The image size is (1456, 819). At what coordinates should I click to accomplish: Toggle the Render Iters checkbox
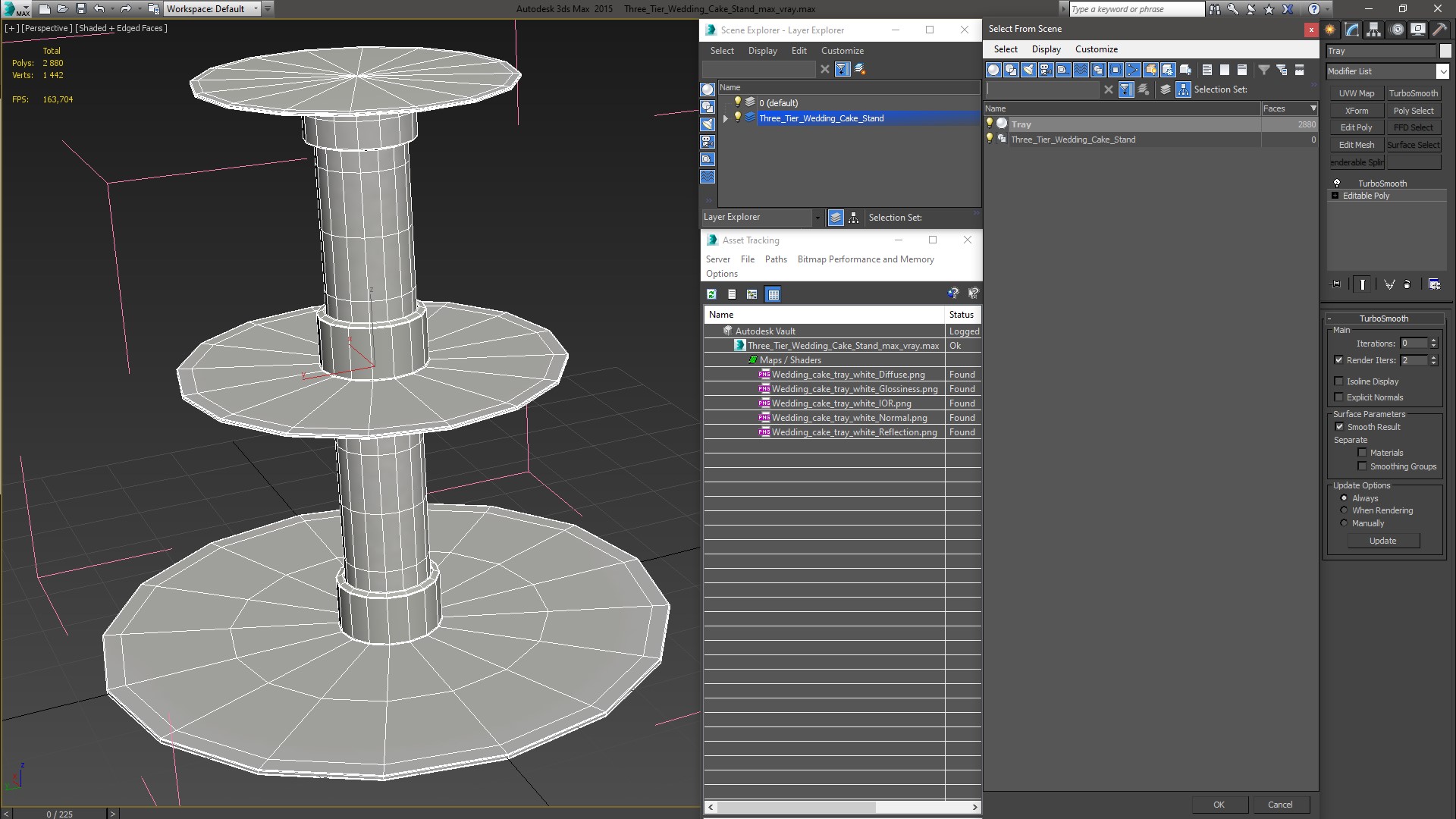(1338, 360)
